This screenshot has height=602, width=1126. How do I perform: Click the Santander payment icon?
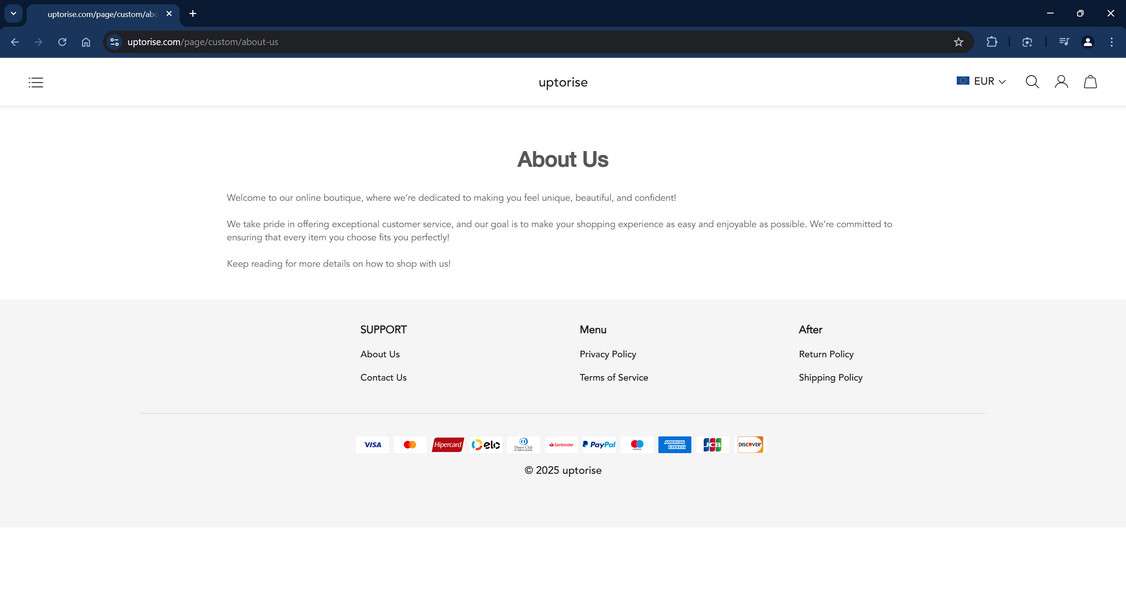(561, 445)
